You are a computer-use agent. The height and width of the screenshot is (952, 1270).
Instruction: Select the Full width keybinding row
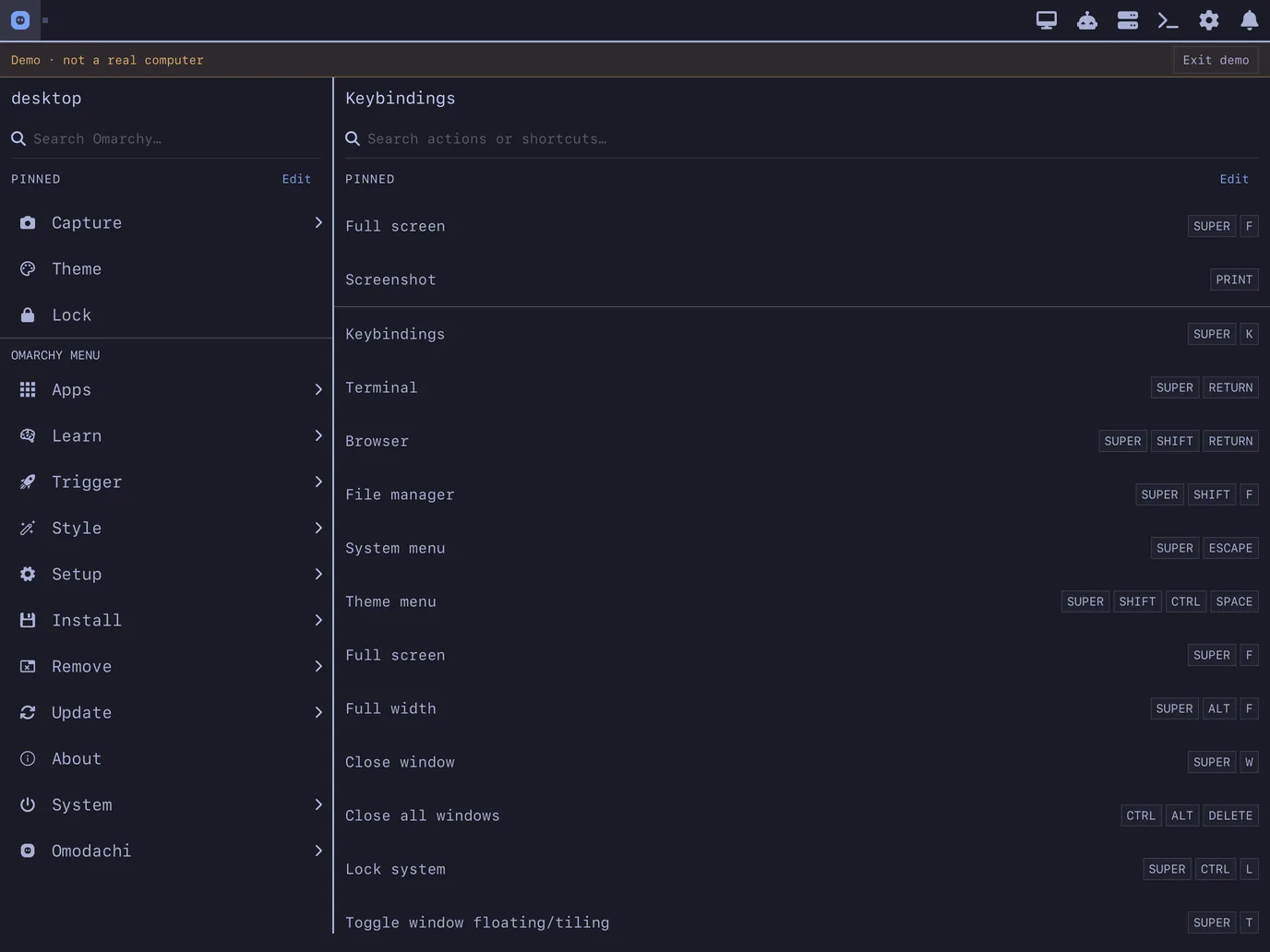click(802, 708)
